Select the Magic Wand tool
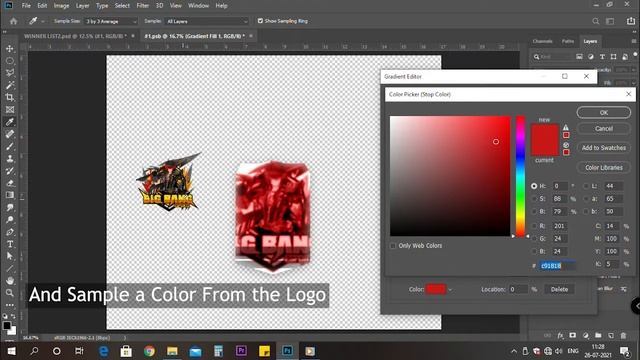The width and height of the screenshot is (640, 360). (x=10, y=85)
